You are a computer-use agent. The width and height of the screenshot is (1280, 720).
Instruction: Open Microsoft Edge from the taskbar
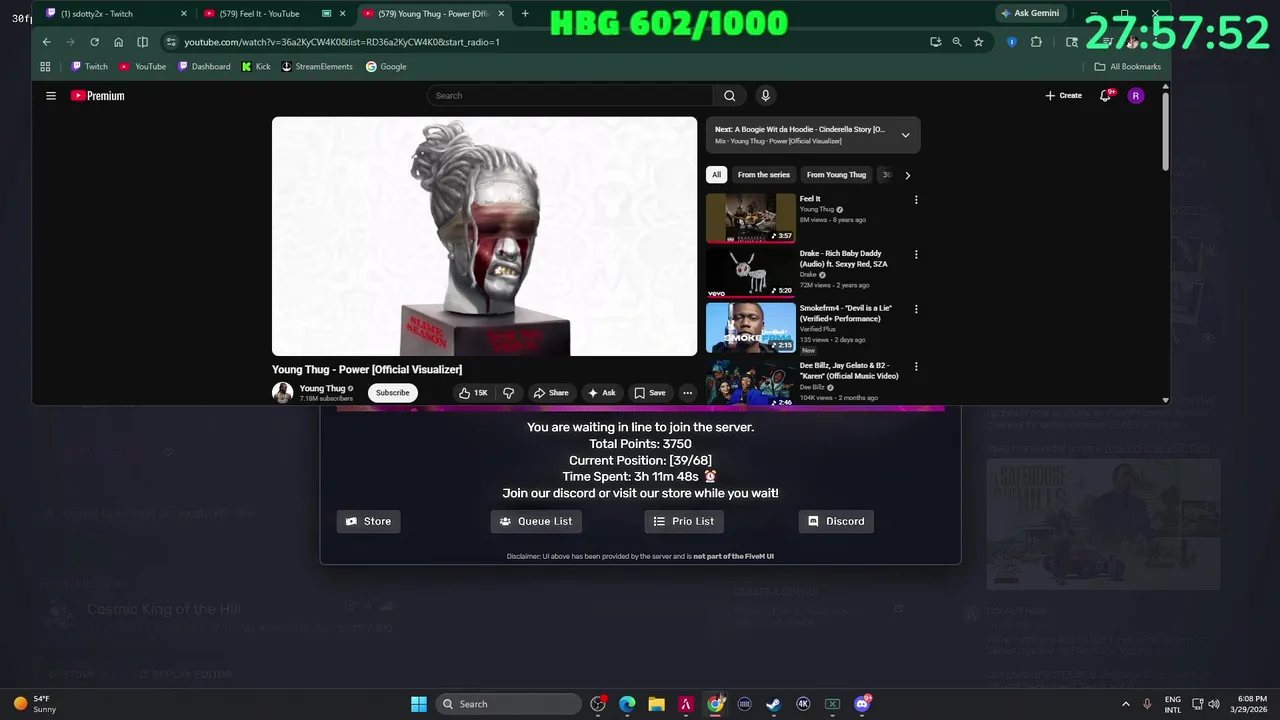tap(627, 704)
